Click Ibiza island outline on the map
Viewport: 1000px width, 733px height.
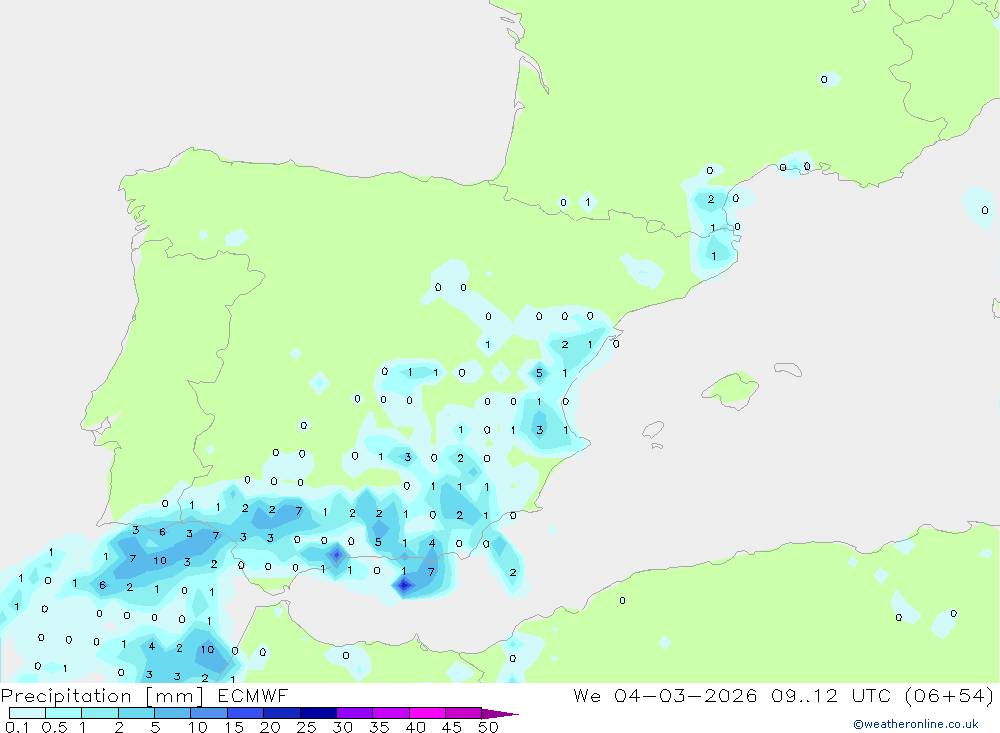pyautogui.click(x=653, y=430)
